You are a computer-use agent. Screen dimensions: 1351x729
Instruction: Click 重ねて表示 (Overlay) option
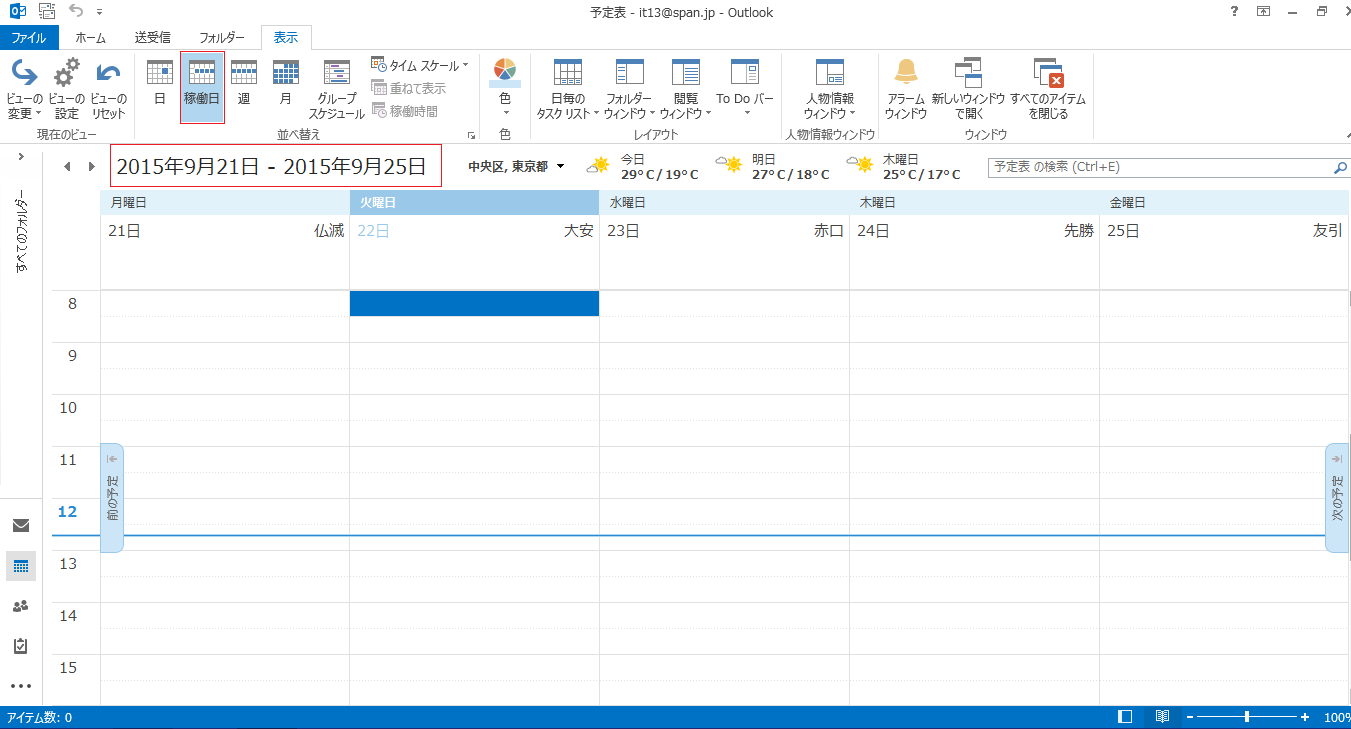pyautogui.click(x=409, y=88)
